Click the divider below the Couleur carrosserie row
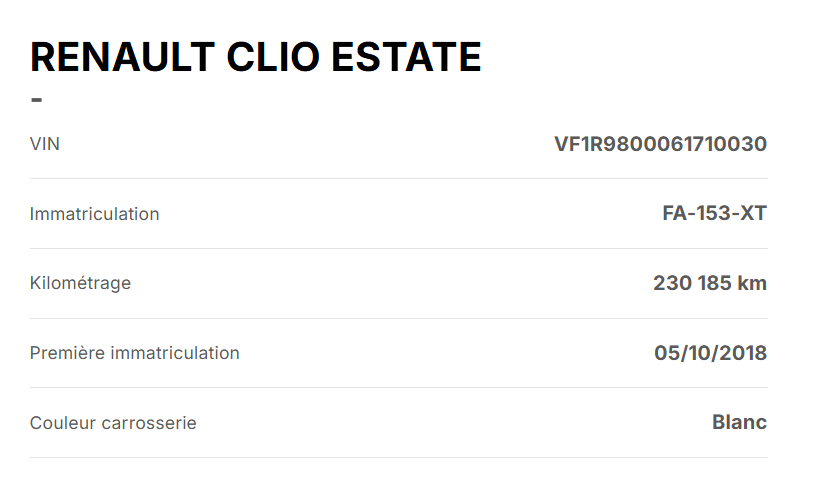 tap(399, 458)
